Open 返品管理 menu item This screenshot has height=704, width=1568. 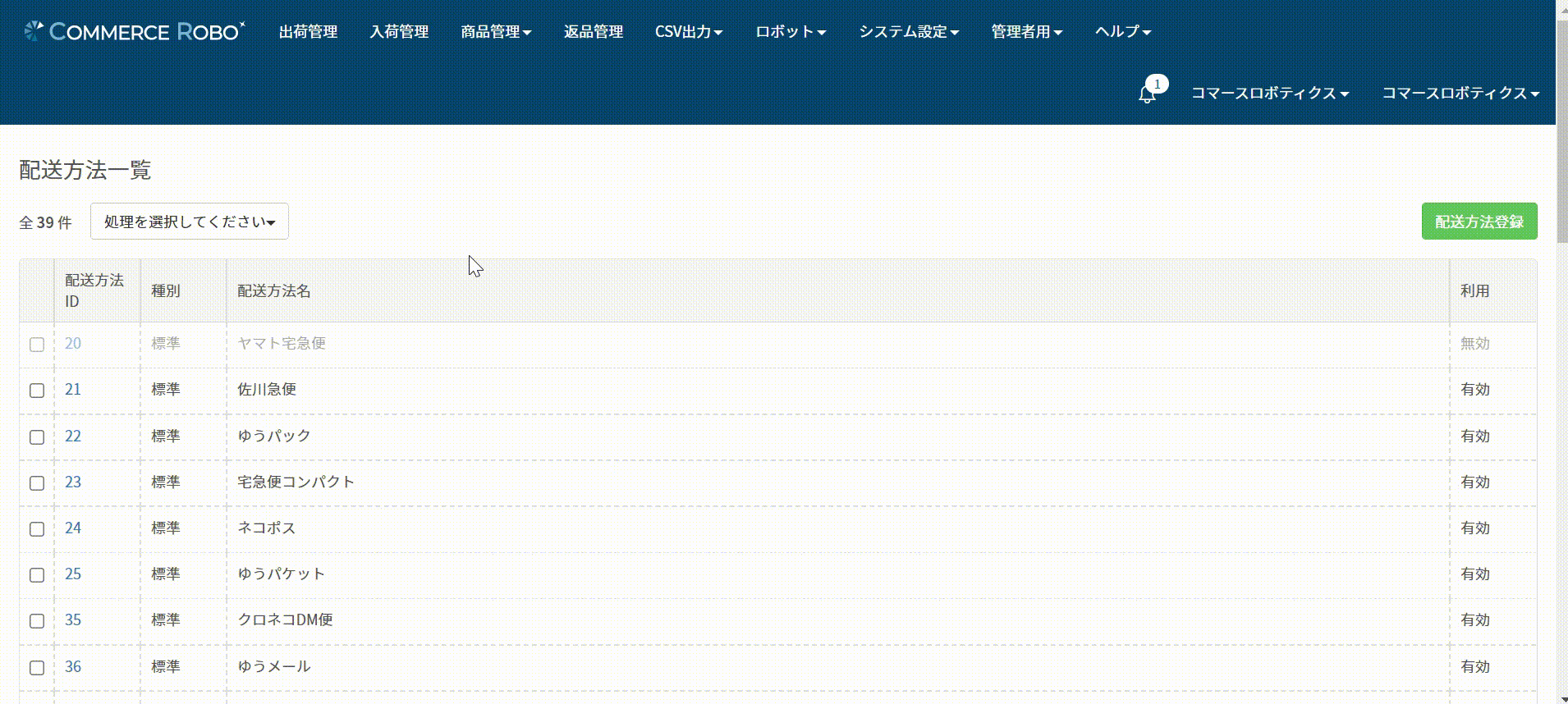[x=594, y=31]
